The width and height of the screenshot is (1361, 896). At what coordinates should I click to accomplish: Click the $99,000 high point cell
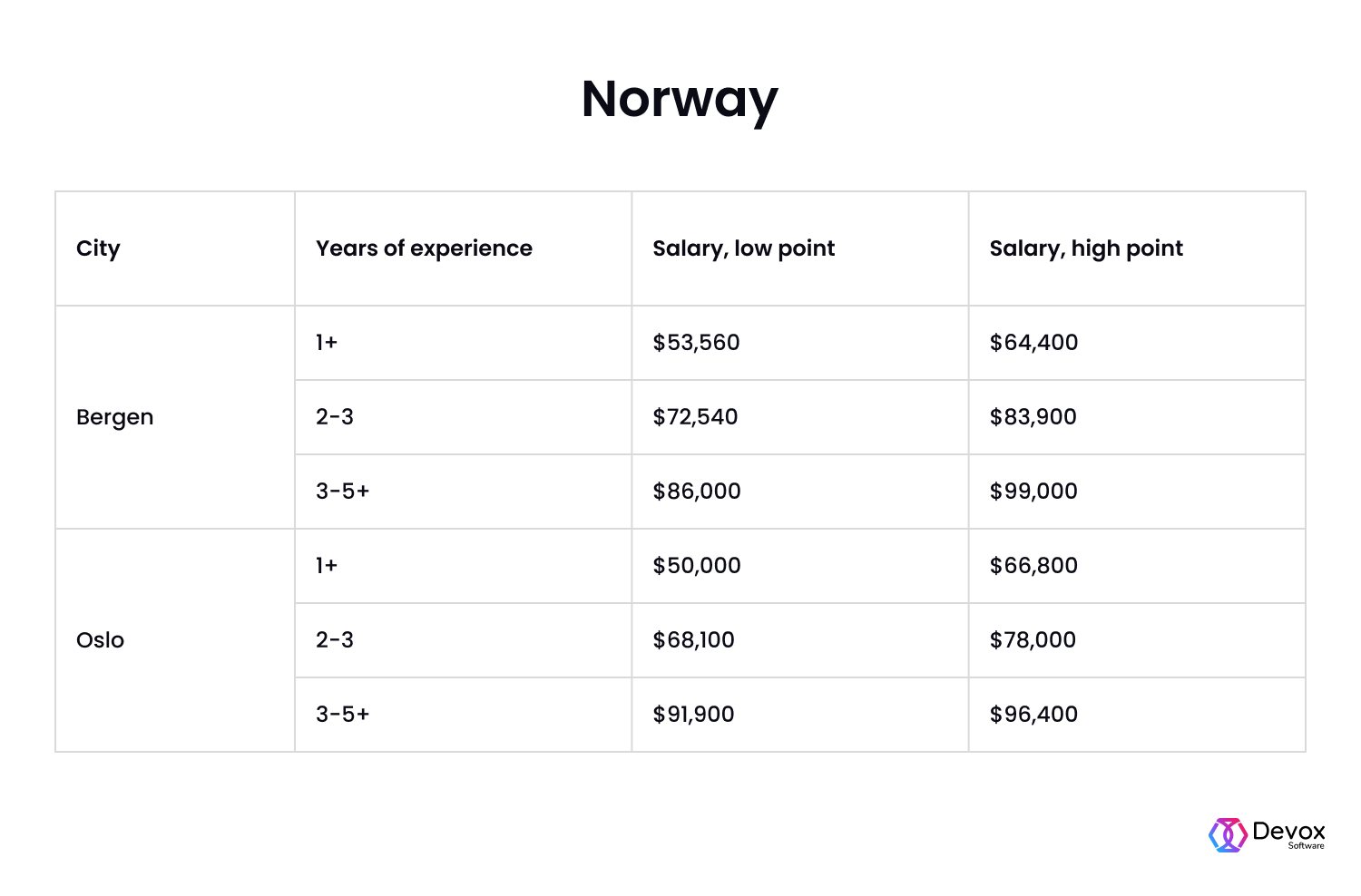[1137, 492]
